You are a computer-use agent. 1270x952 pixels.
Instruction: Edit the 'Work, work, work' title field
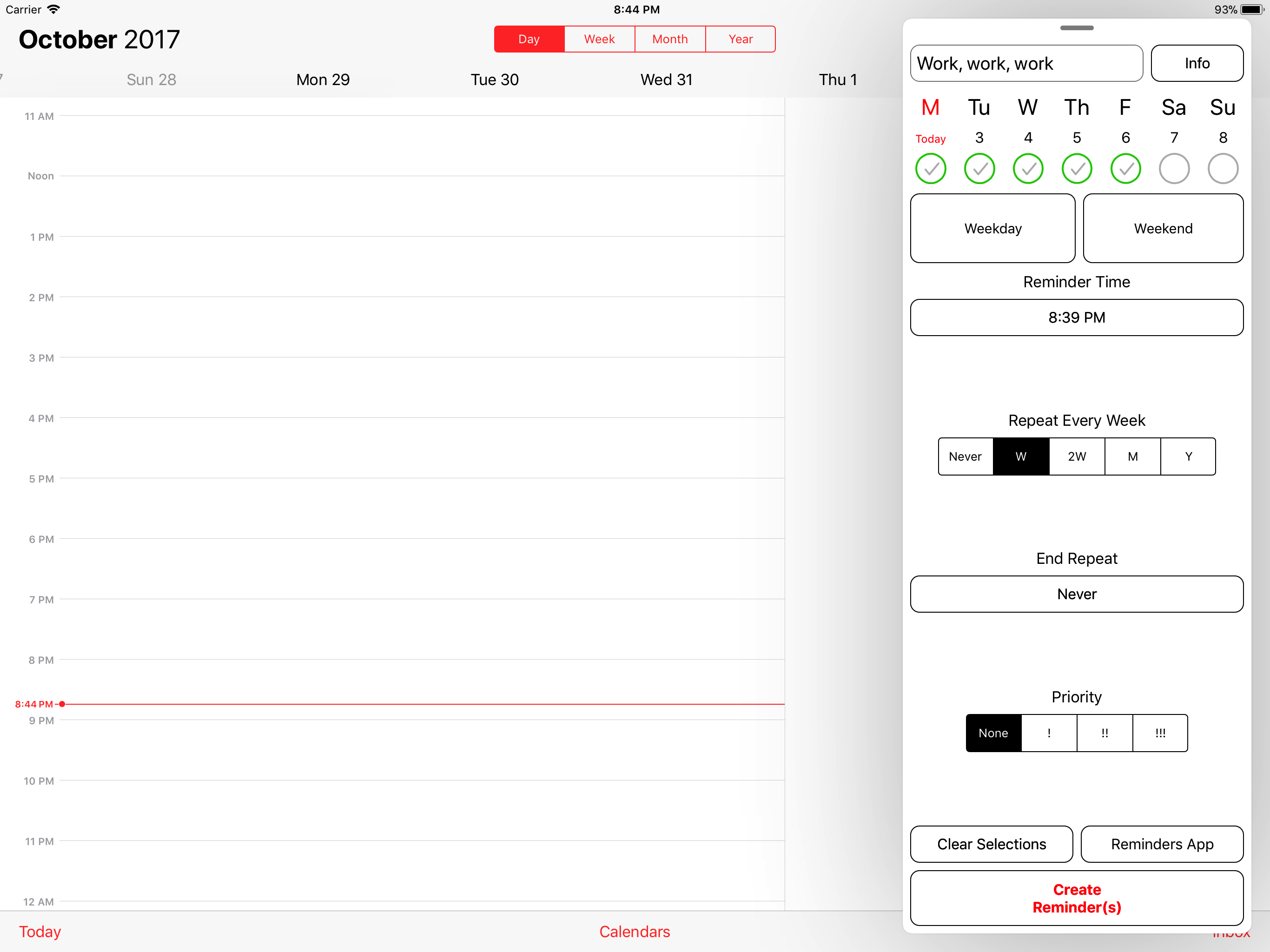[x=1026, y=63]
